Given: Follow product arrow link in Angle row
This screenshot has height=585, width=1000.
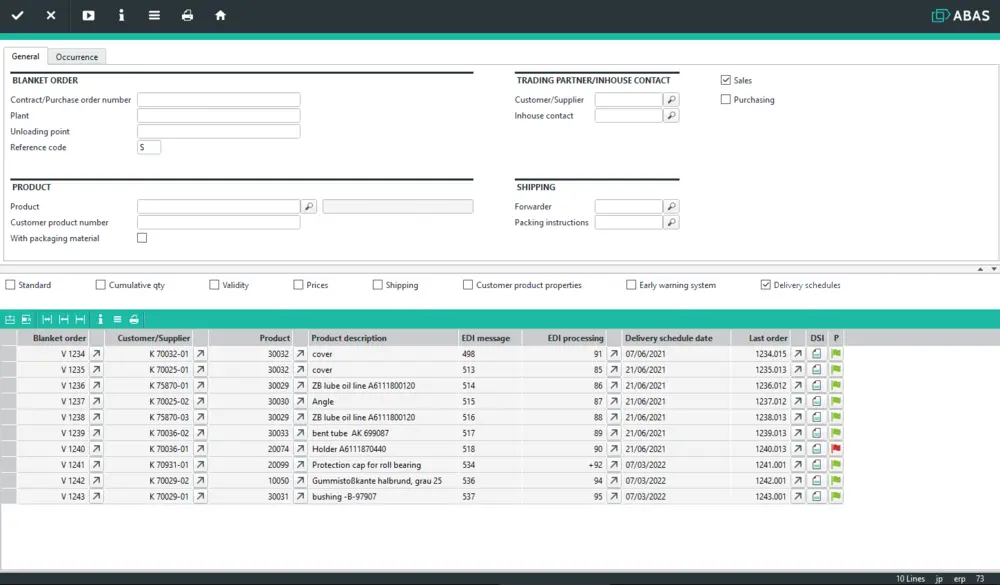Looking at the screenshot, I should (300, 401).
